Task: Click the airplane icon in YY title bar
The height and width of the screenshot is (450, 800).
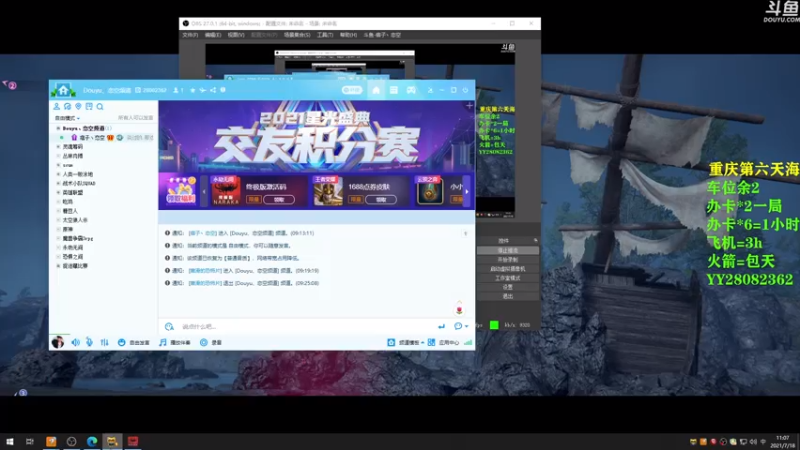Action: (203, 90)
